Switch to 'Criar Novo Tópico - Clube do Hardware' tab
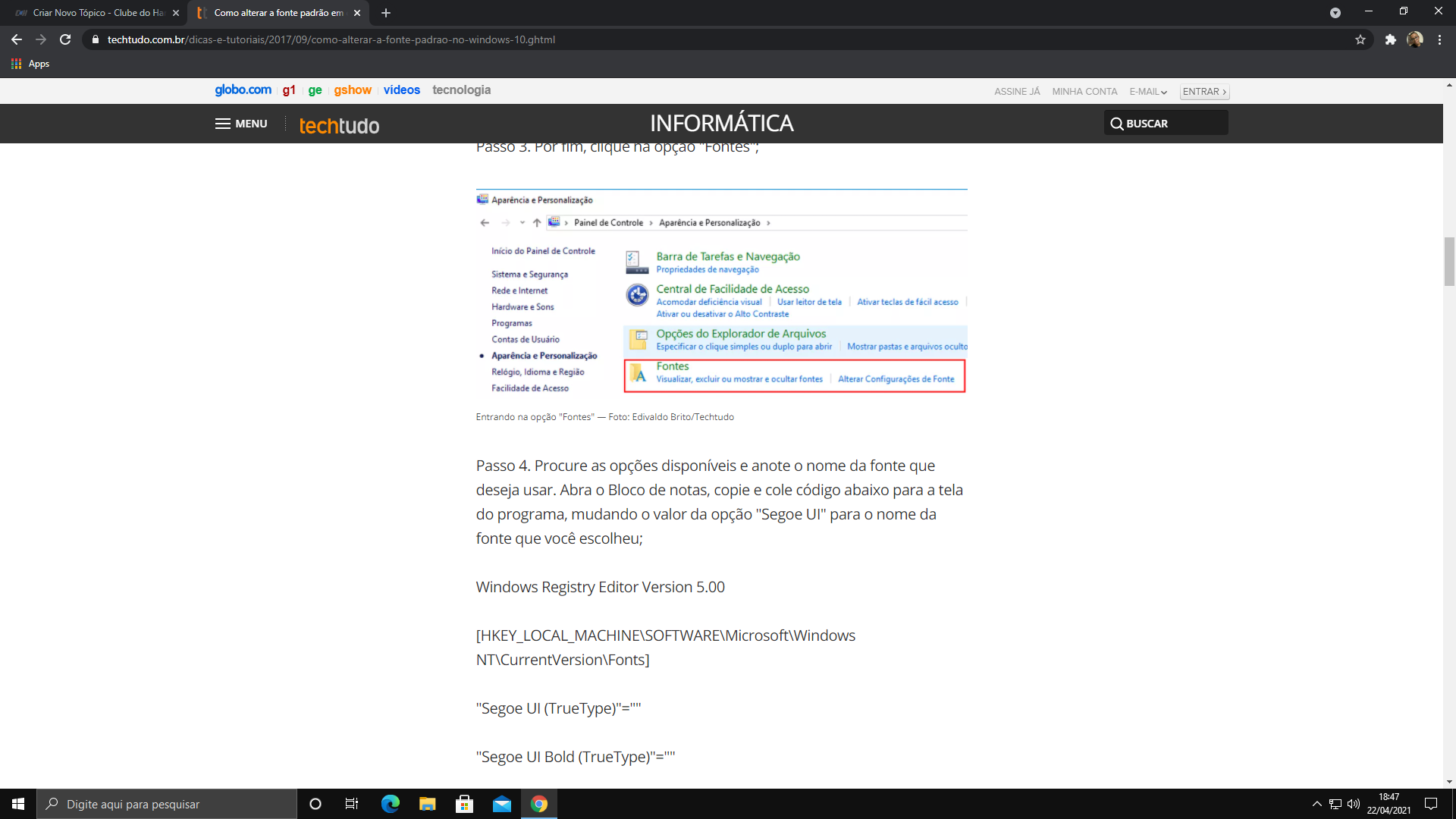 93,13
